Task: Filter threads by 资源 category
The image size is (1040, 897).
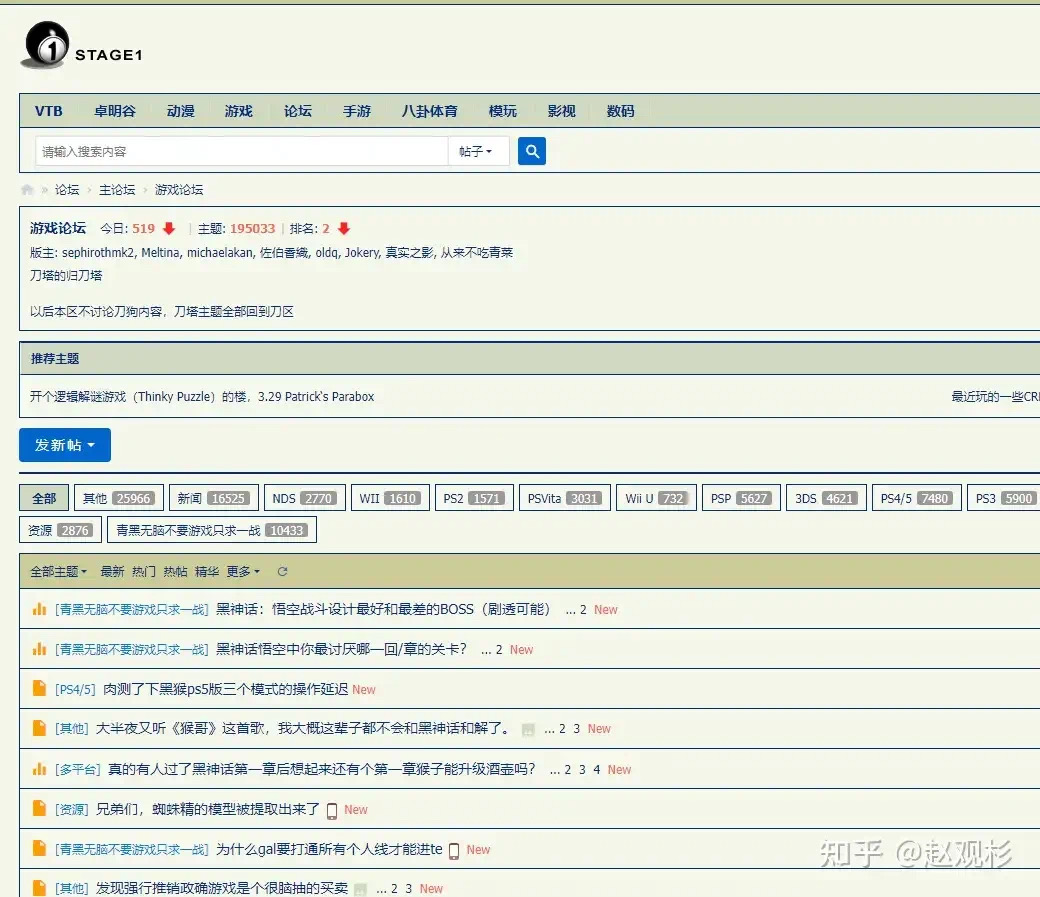Action: coord(60,530)
